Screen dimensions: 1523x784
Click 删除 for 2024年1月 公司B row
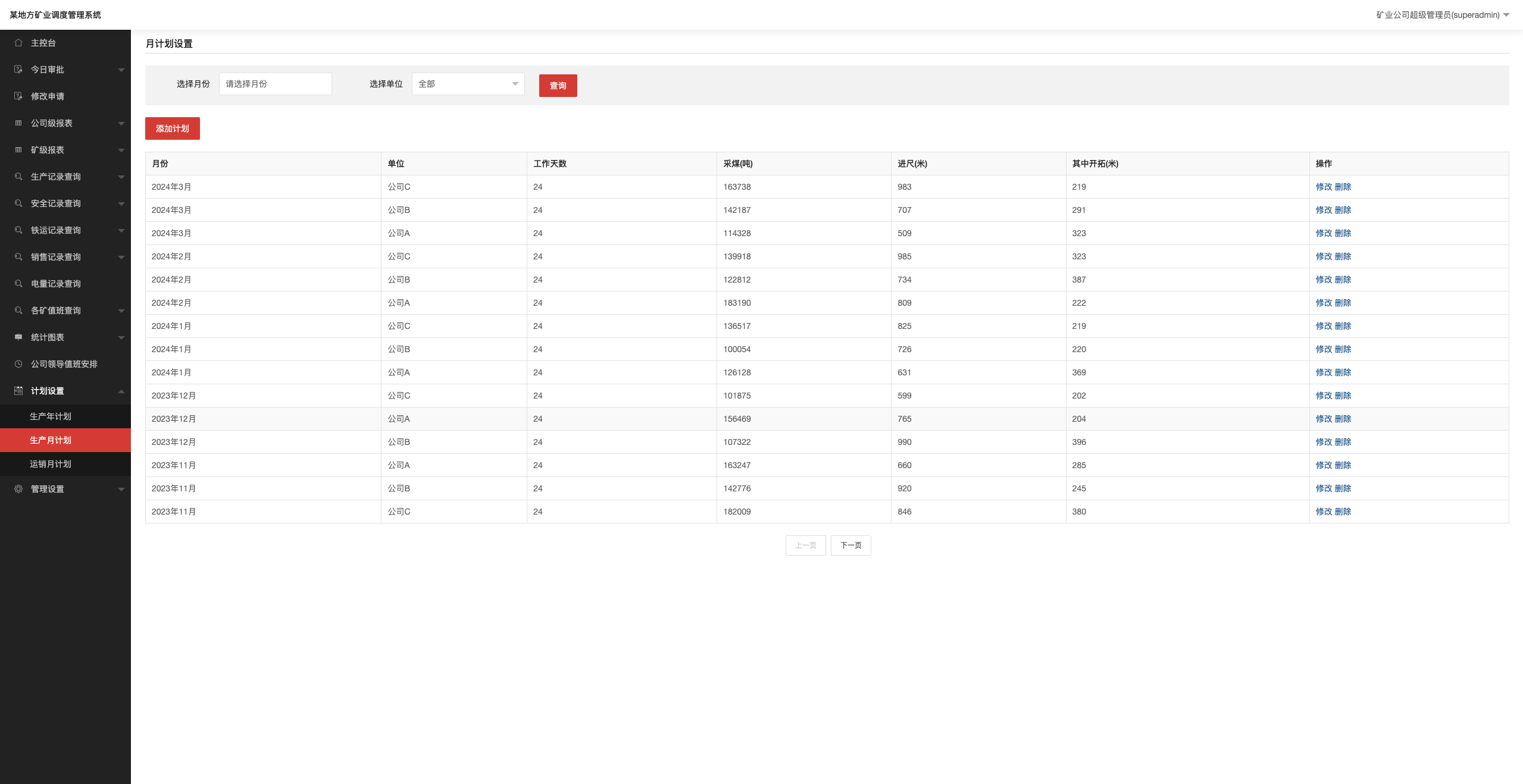point(1343,349)
